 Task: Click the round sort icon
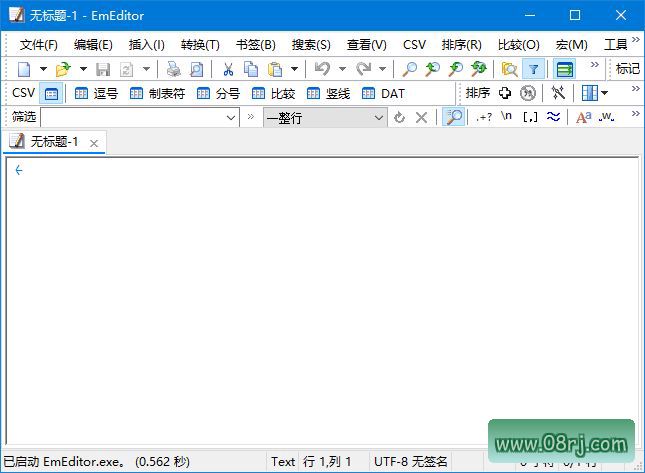pos(528,93)
